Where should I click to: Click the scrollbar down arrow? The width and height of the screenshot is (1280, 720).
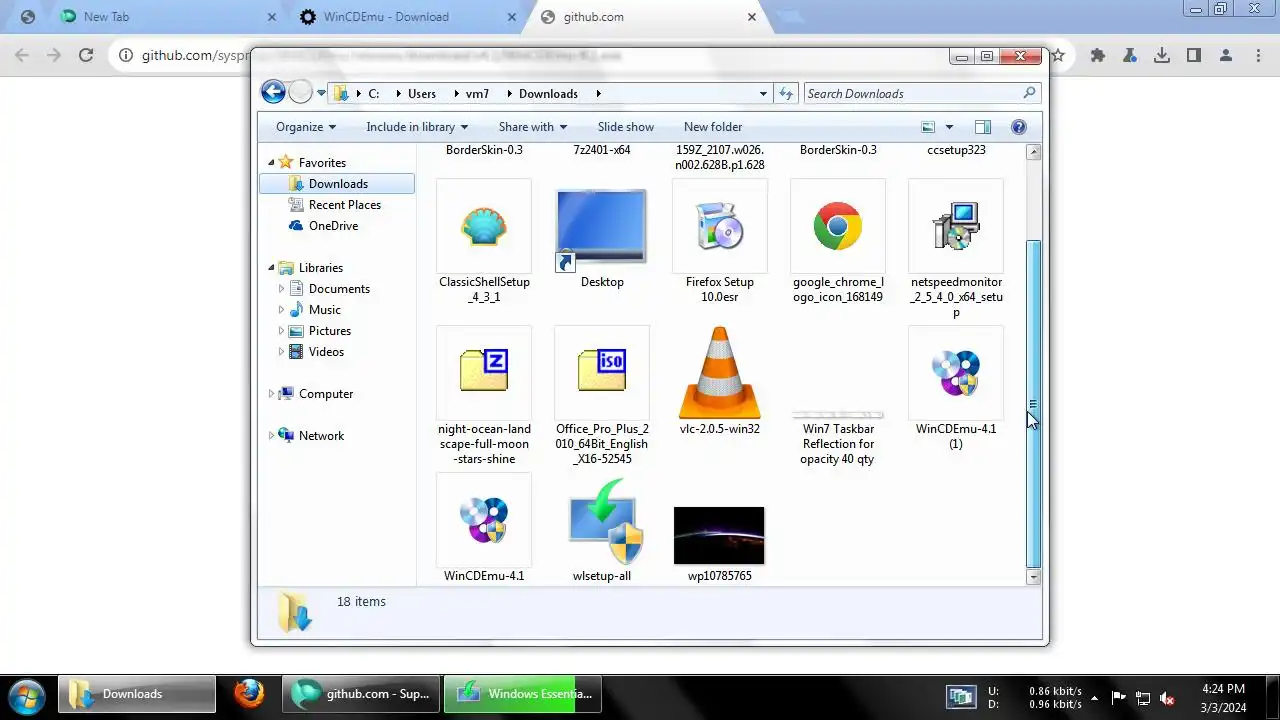1034,577
